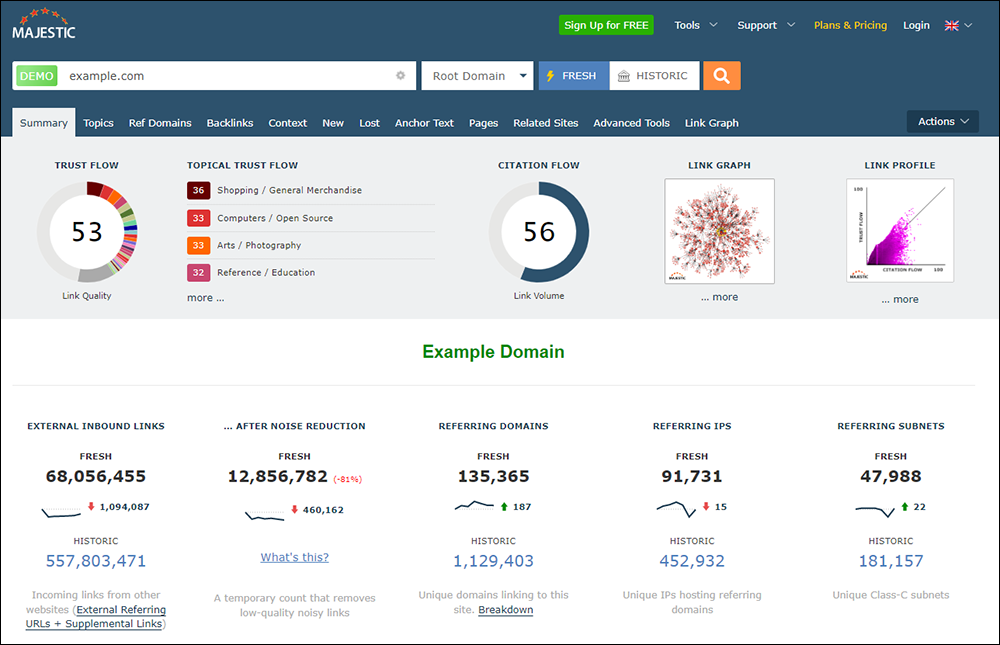Click the Example Domain heading
Screen dimensions: 1000x645
click(x=493, y=352)
